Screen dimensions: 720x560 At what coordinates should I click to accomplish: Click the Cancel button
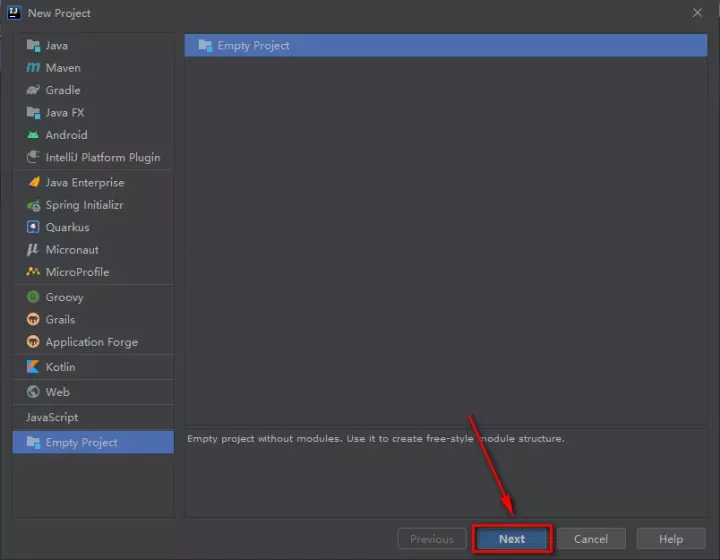coord(591,539)
